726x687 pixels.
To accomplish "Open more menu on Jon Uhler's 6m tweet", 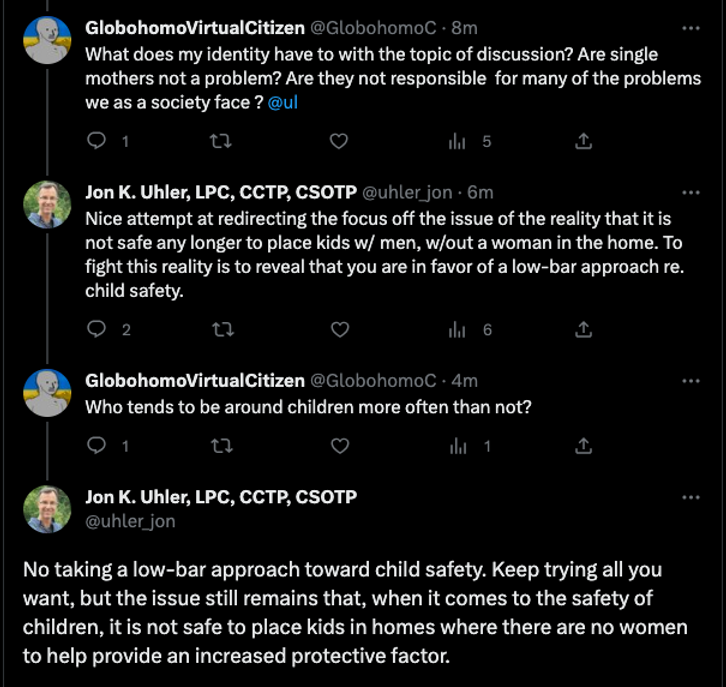I will tap(690, 193).
